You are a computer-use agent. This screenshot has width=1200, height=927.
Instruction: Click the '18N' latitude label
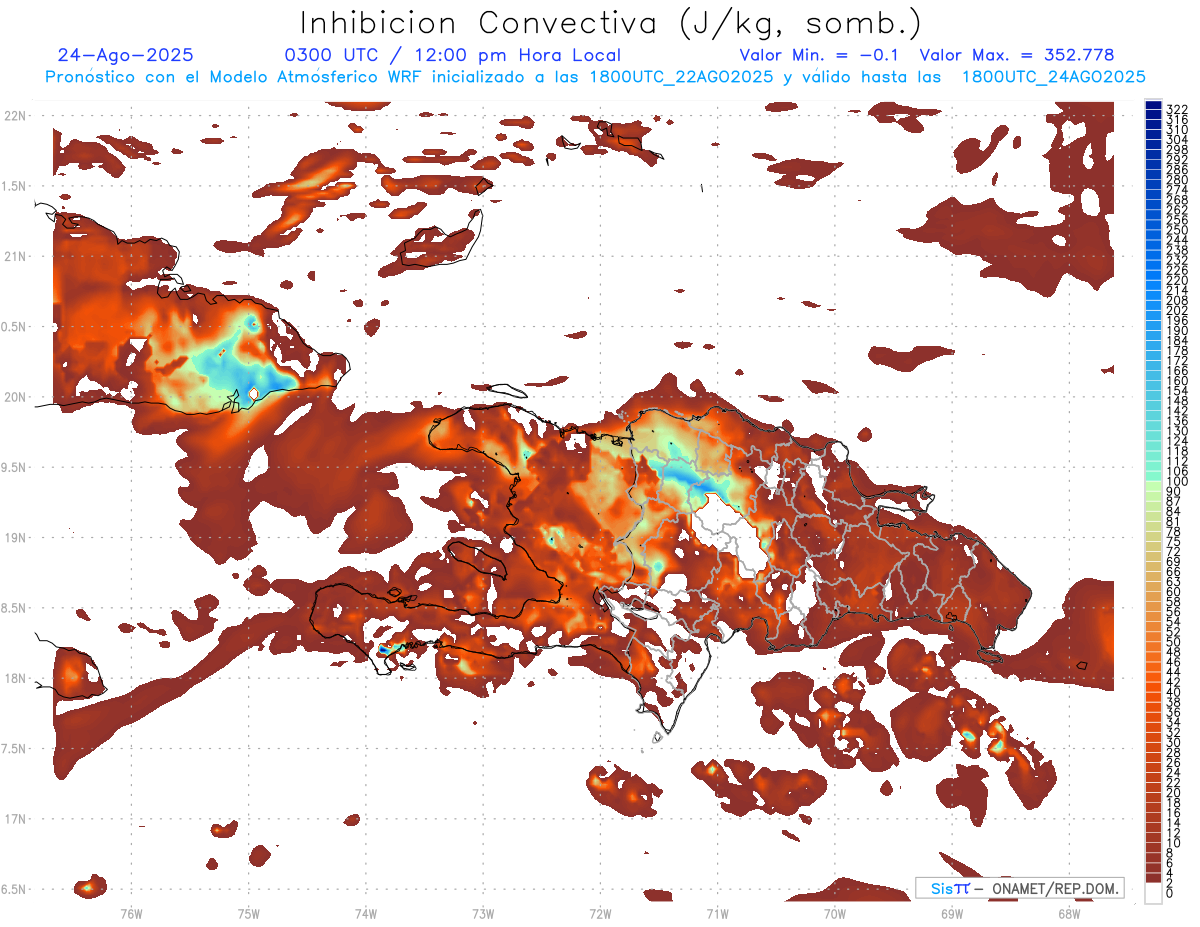(x=14, y=678)
